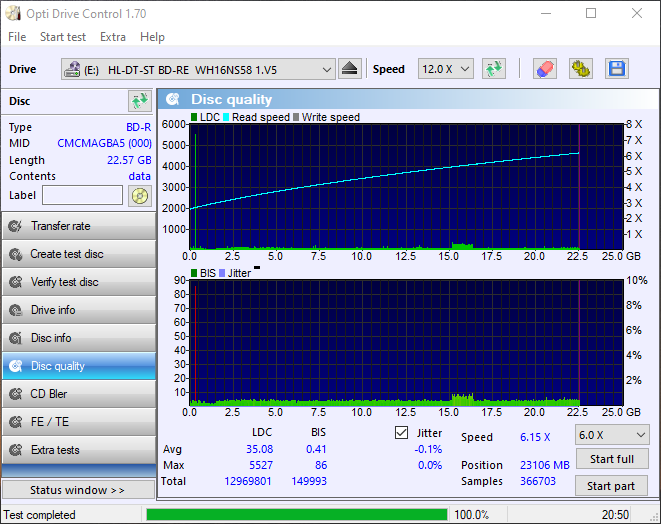Select the FE / TE test
The image size is (661, 524).
78,422
